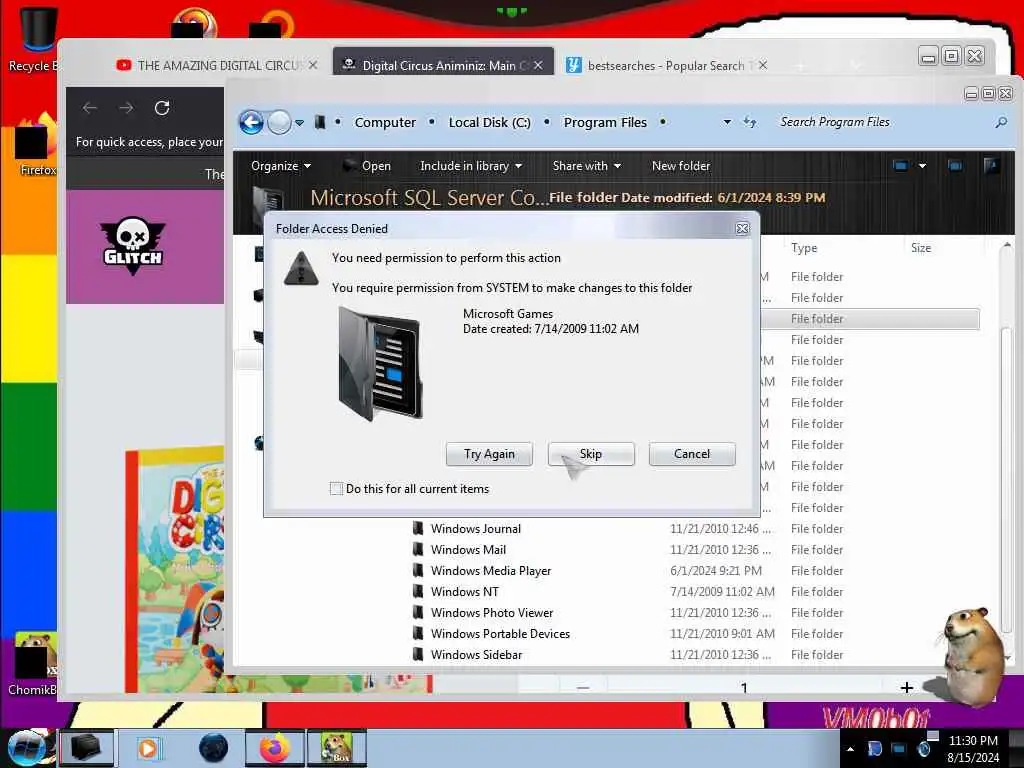Click the Digital Circus thumbnail image
This screenshot has width=1024, height=768.
pos(175,569)
